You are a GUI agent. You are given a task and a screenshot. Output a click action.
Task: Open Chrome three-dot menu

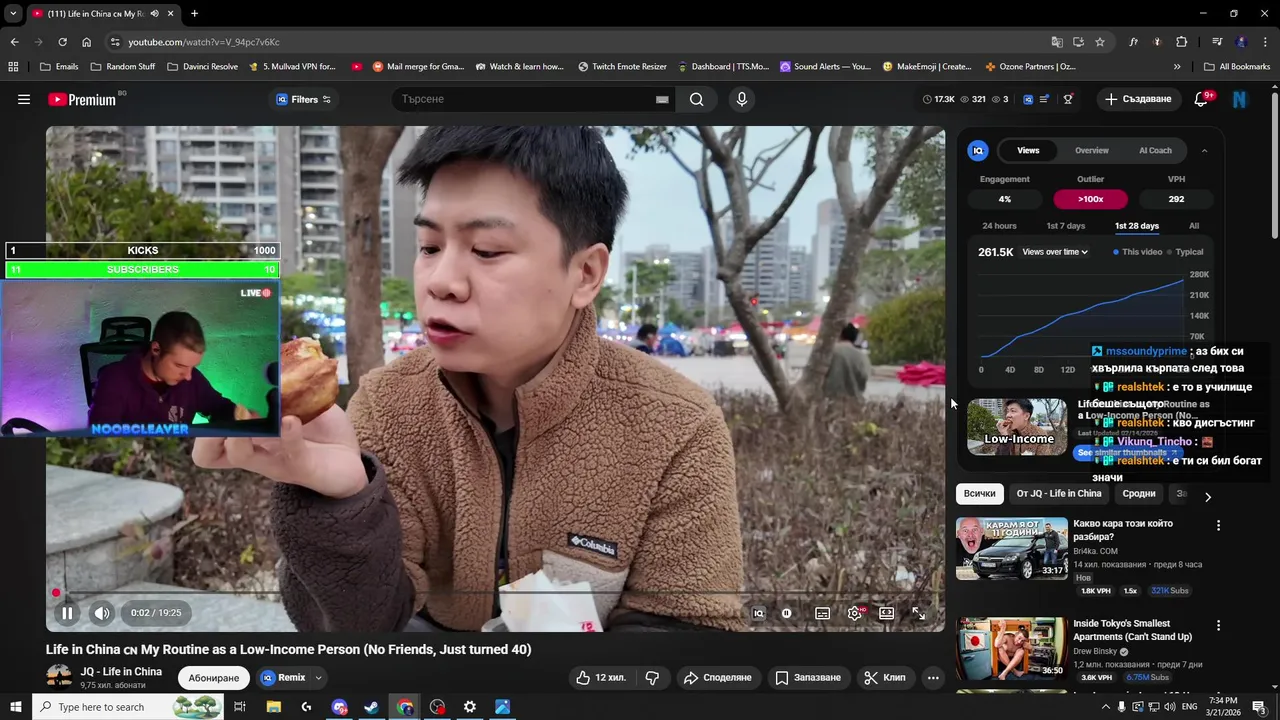(x=1265, y=42)
